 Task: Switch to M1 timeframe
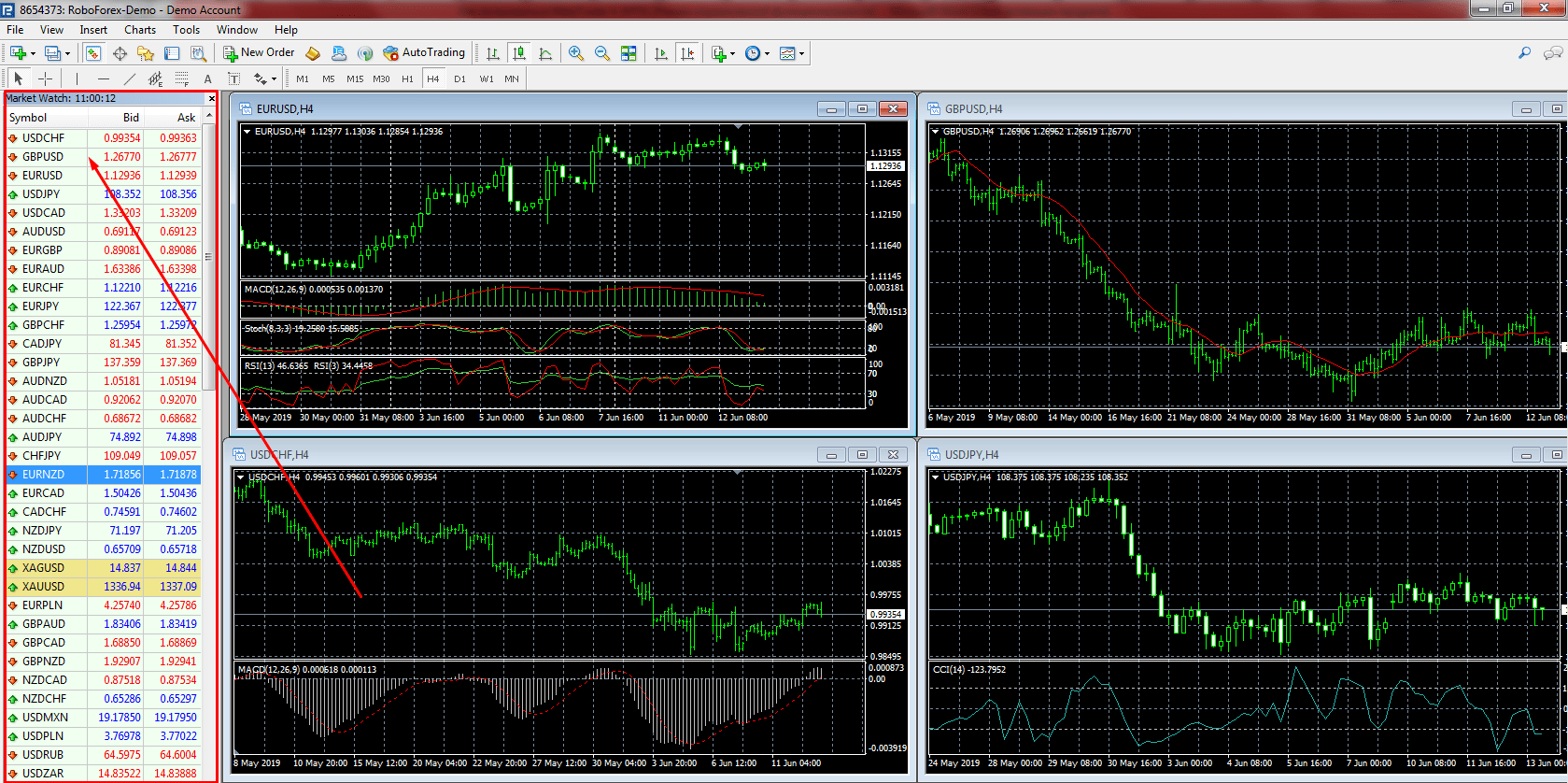303,79
